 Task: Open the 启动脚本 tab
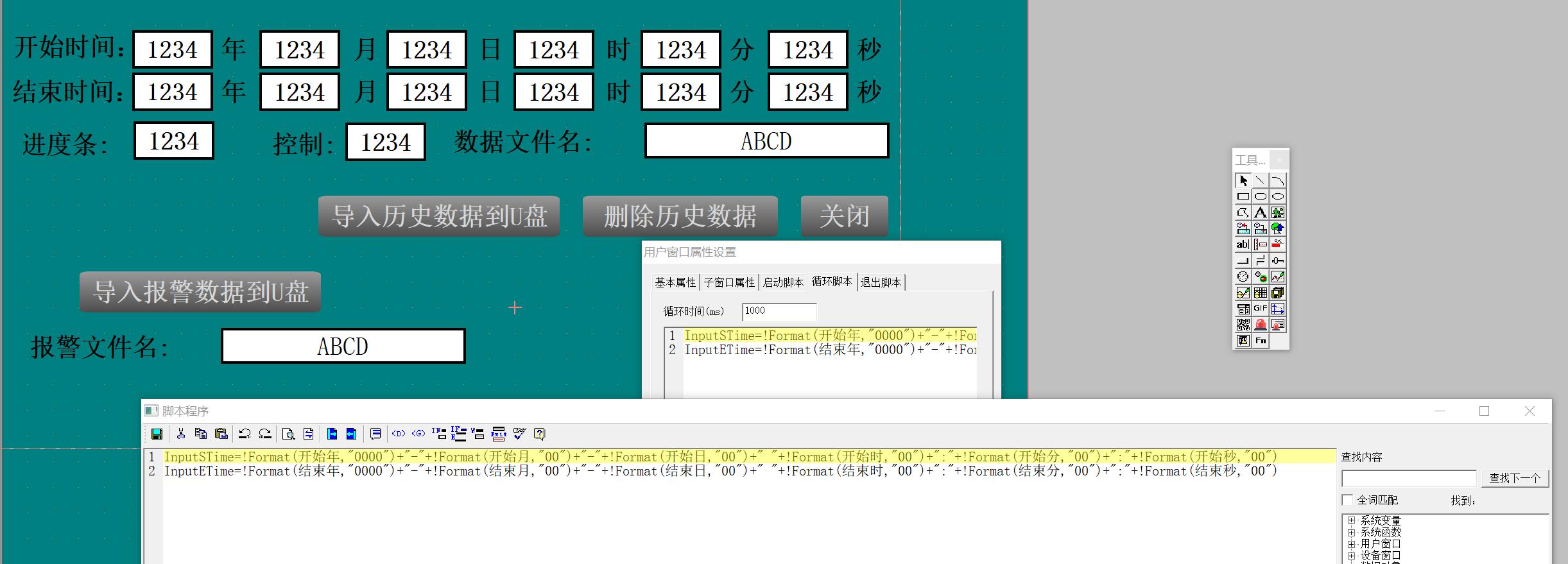point(783,282)
